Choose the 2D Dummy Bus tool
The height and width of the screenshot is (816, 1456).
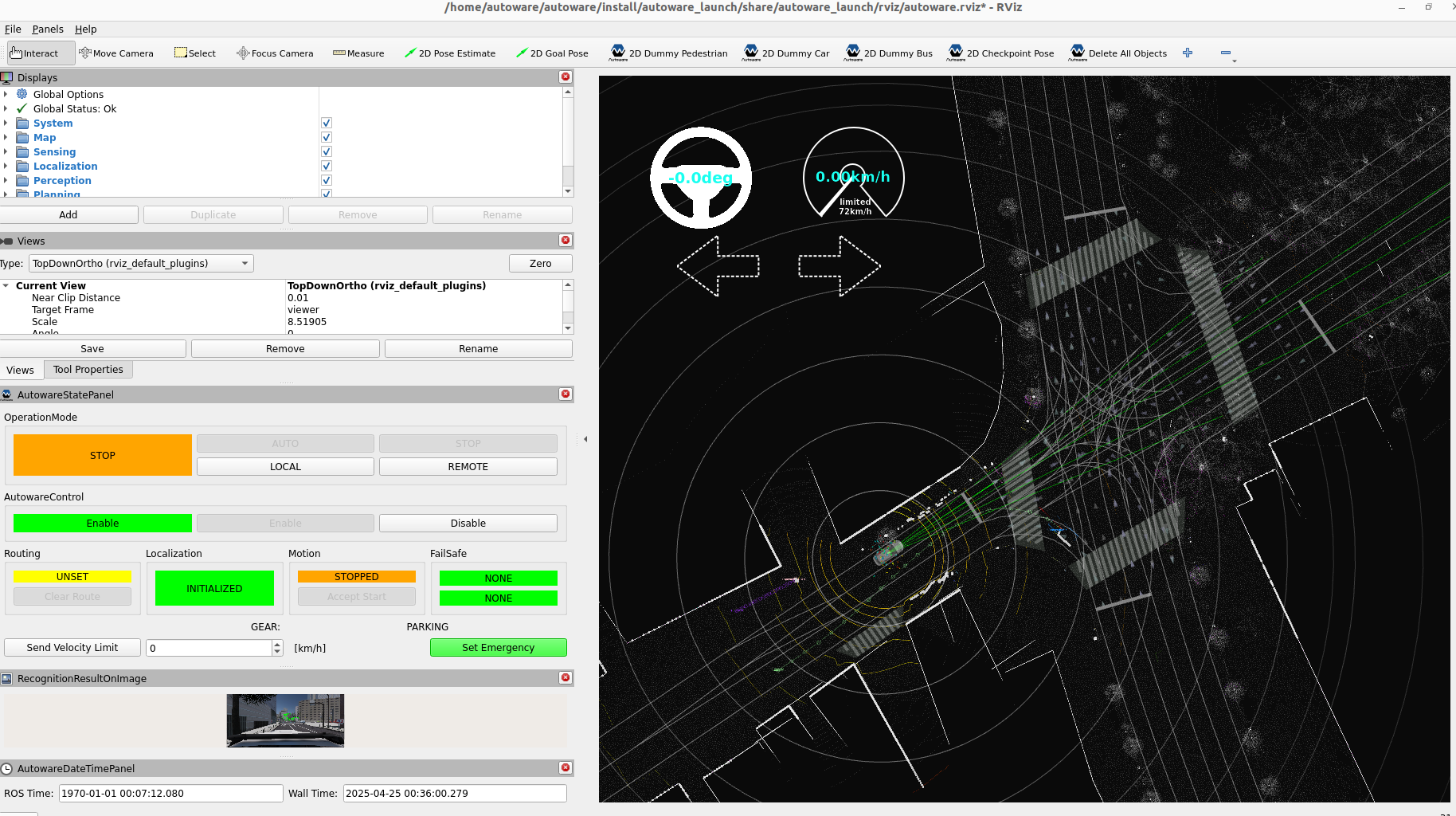[x=889, y=53]
